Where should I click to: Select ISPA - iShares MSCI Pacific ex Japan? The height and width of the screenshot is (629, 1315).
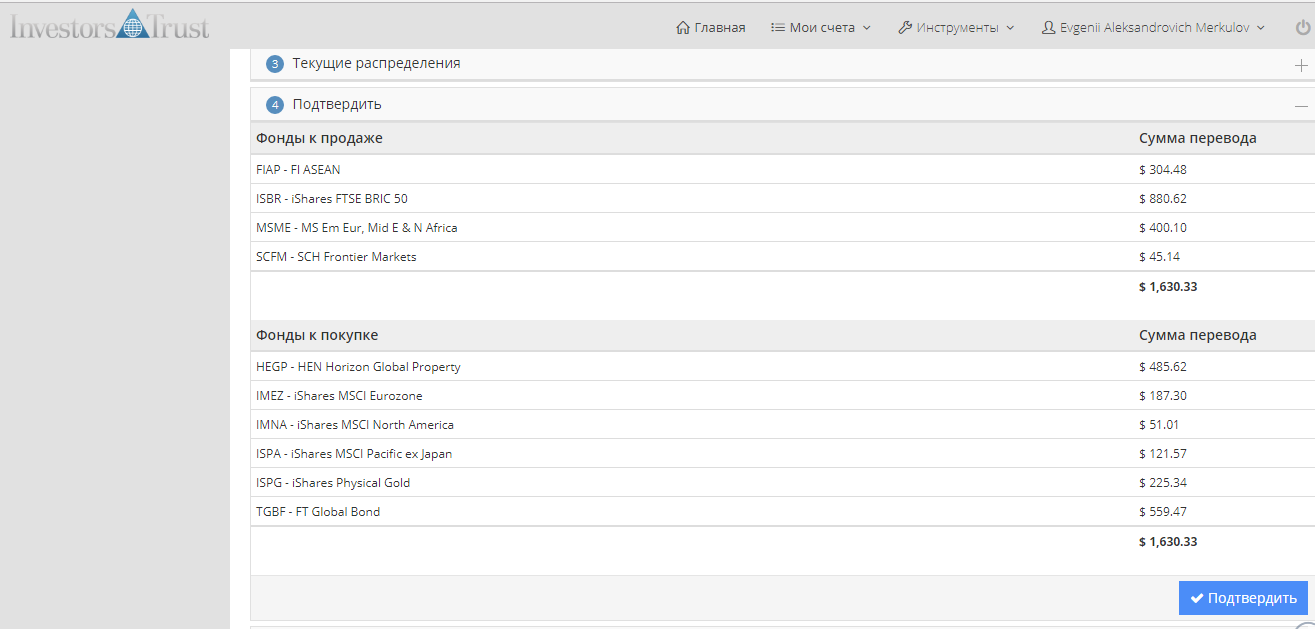[x=782, y=453]
